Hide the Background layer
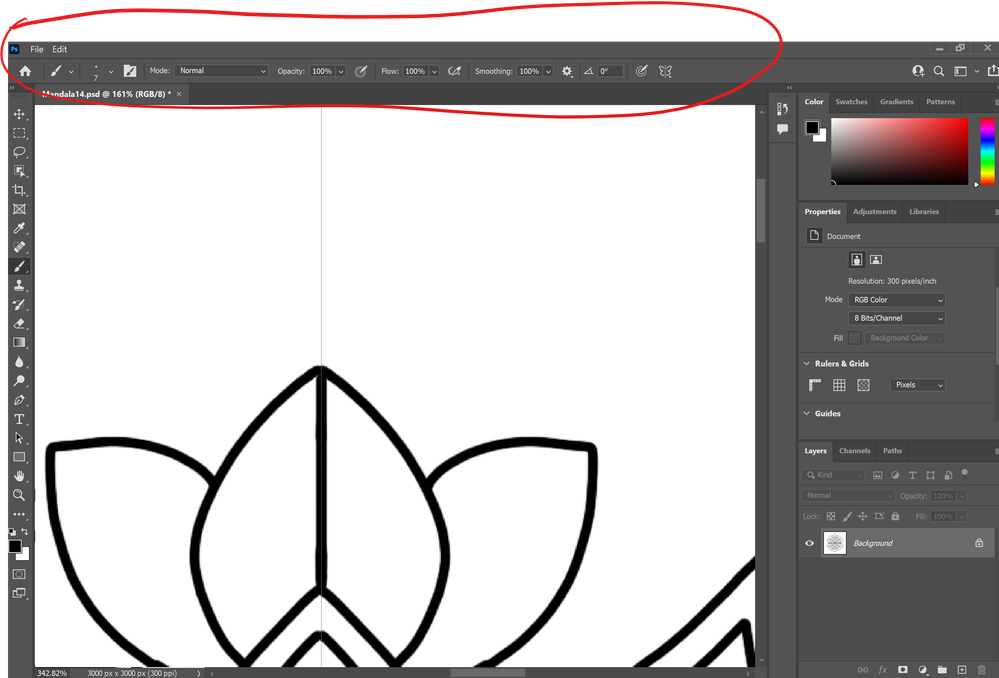Image resolution: width=999 pixels, height=678 pixels. click(809, 543)
